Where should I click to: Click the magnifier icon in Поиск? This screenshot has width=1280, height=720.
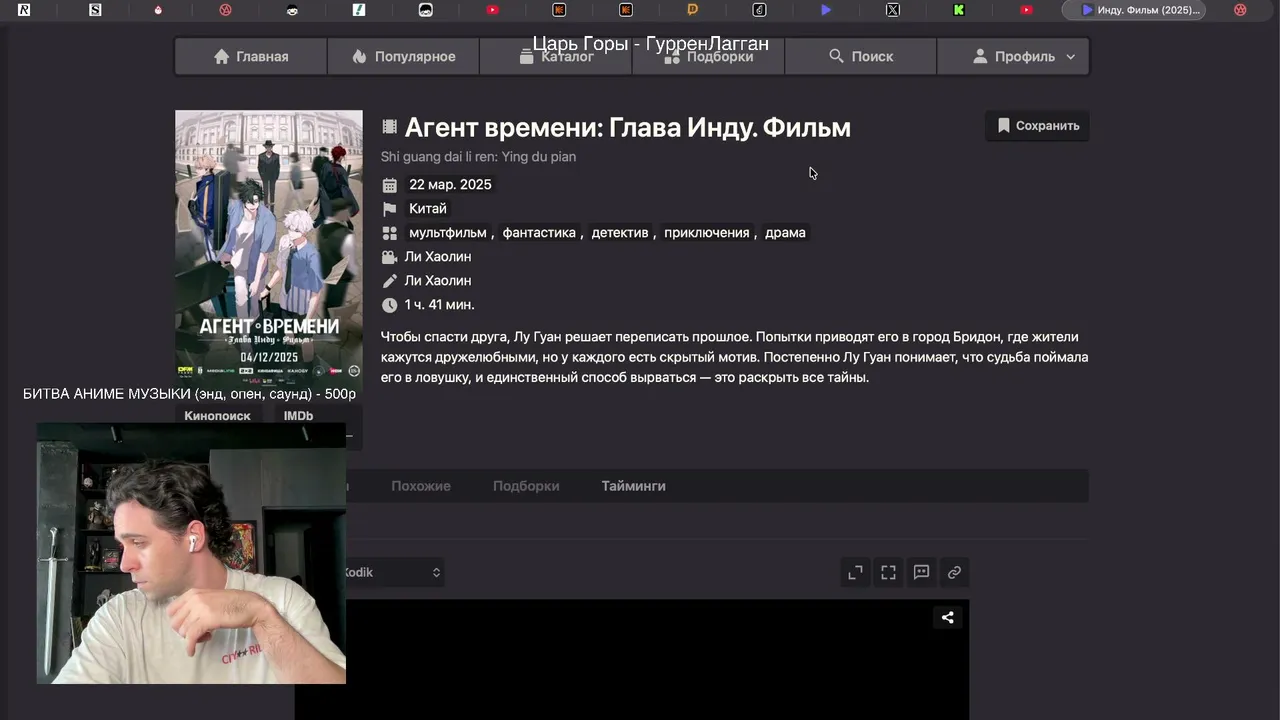836,57
